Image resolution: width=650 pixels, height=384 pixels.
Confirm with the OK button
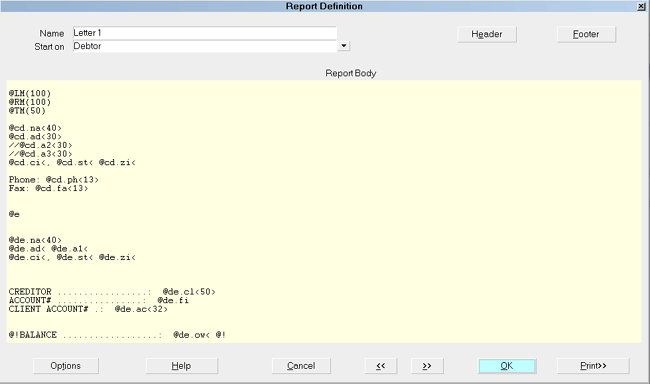507,366
